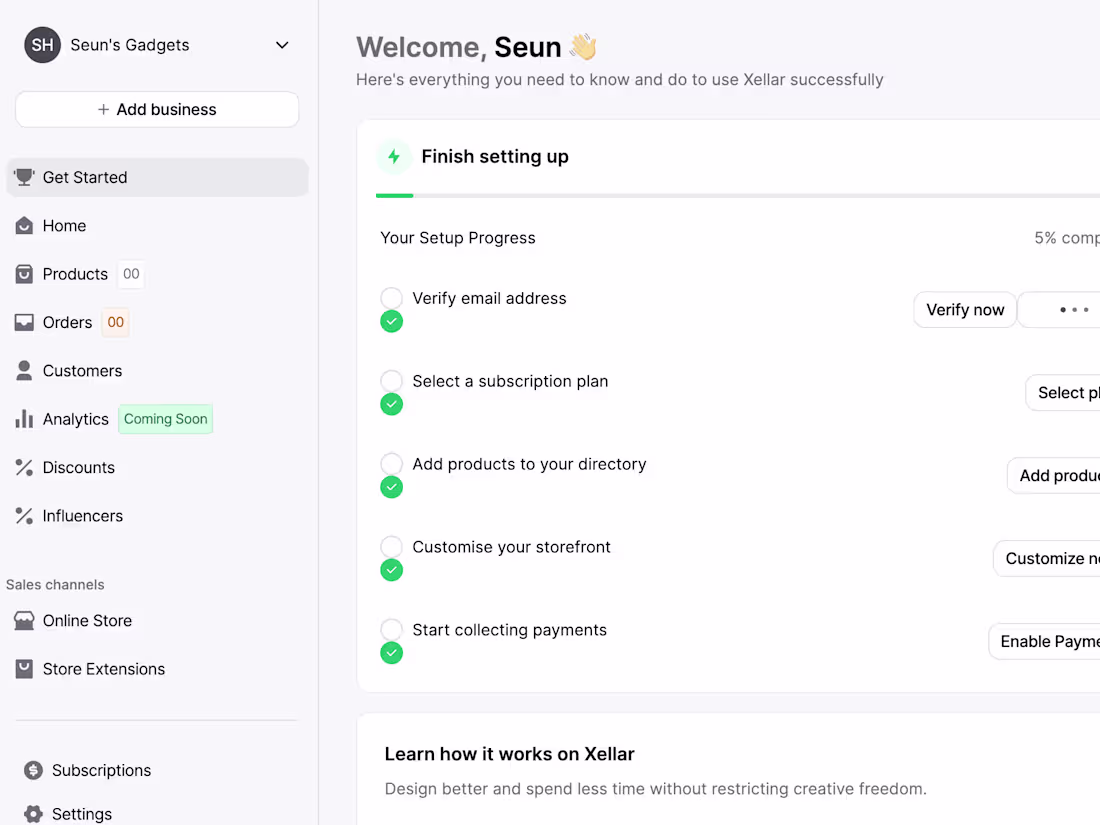Go to Store Extensions in sidebar

pos(103,670)
